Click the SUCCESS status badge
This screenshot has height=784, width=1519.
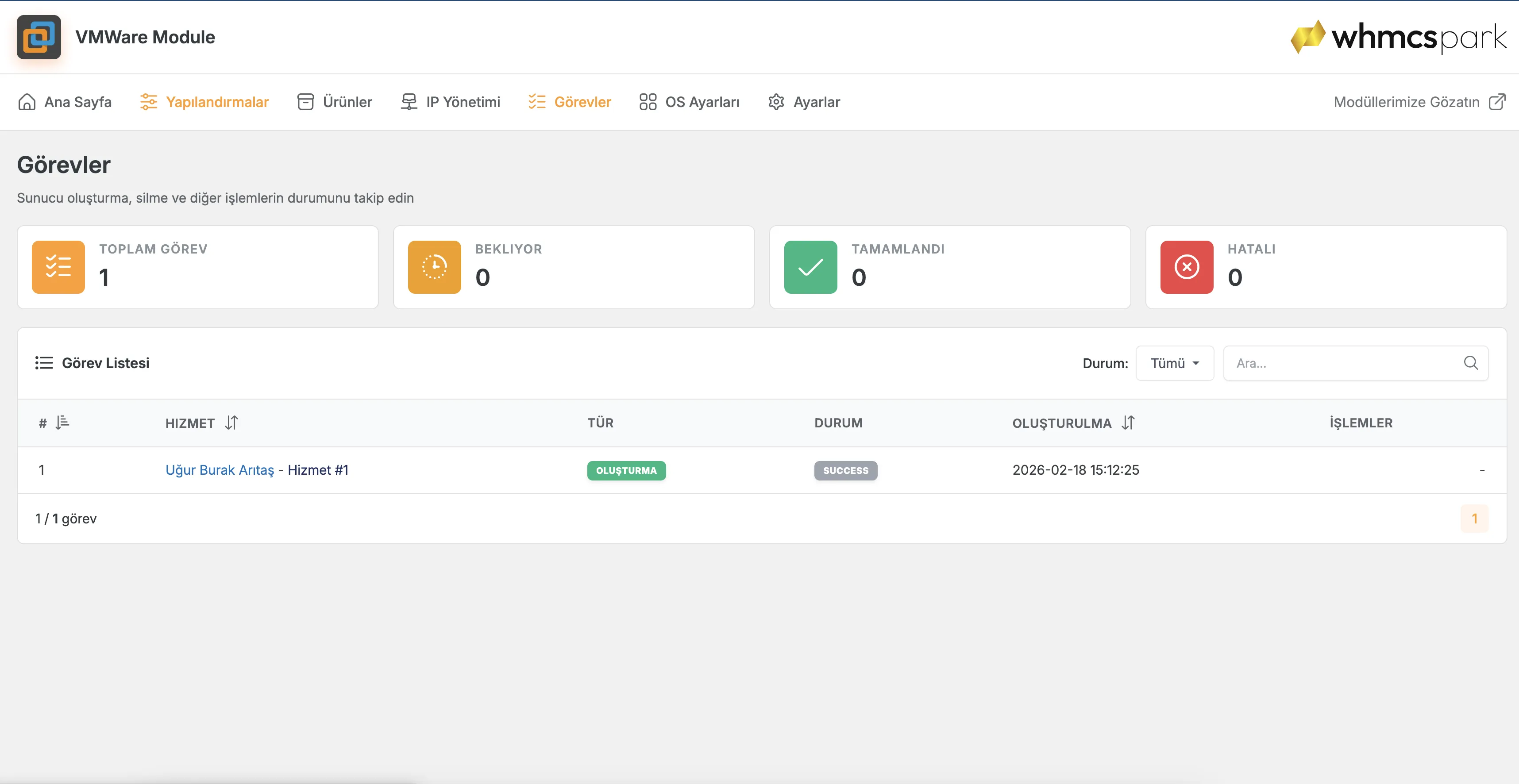coord(846,470)
